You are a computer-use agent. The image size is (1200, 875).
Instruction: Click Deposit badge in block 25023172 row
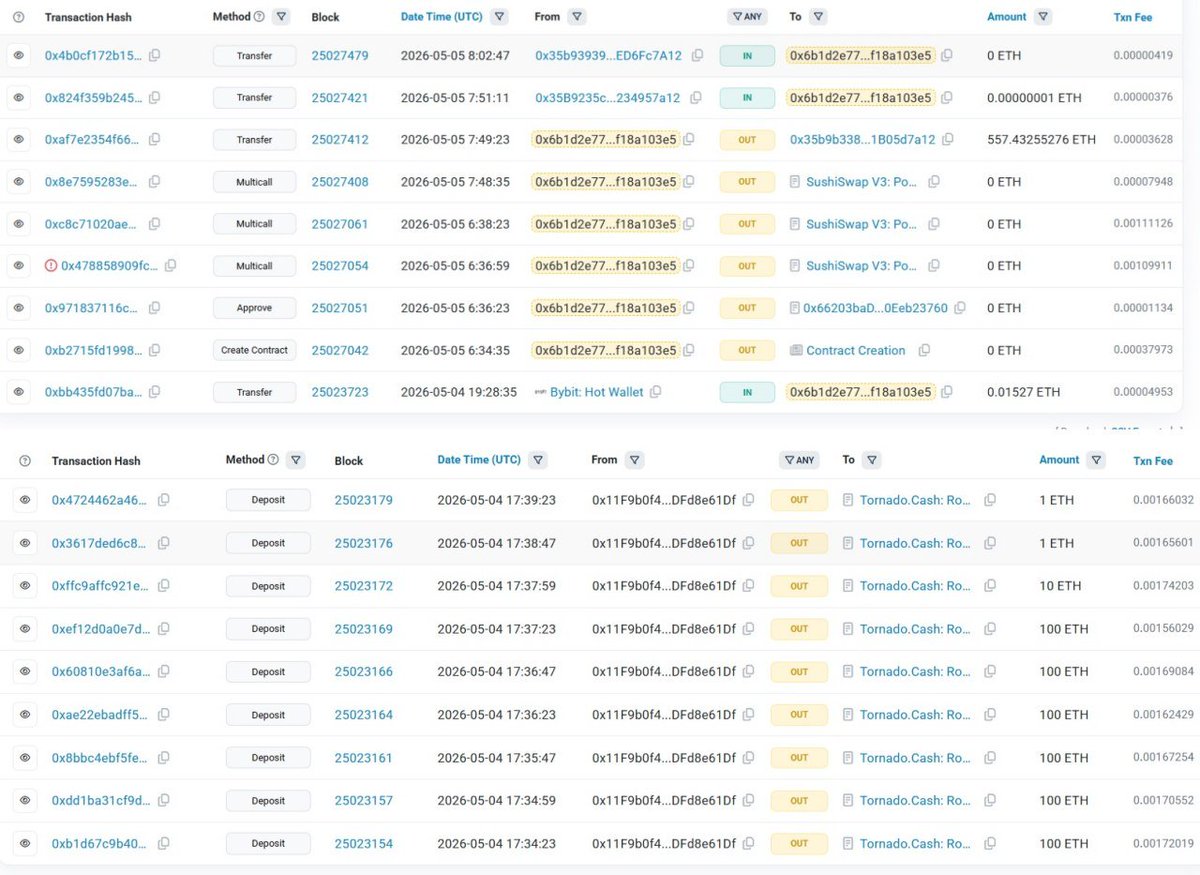pyautogui.click(x=268, y=586)
